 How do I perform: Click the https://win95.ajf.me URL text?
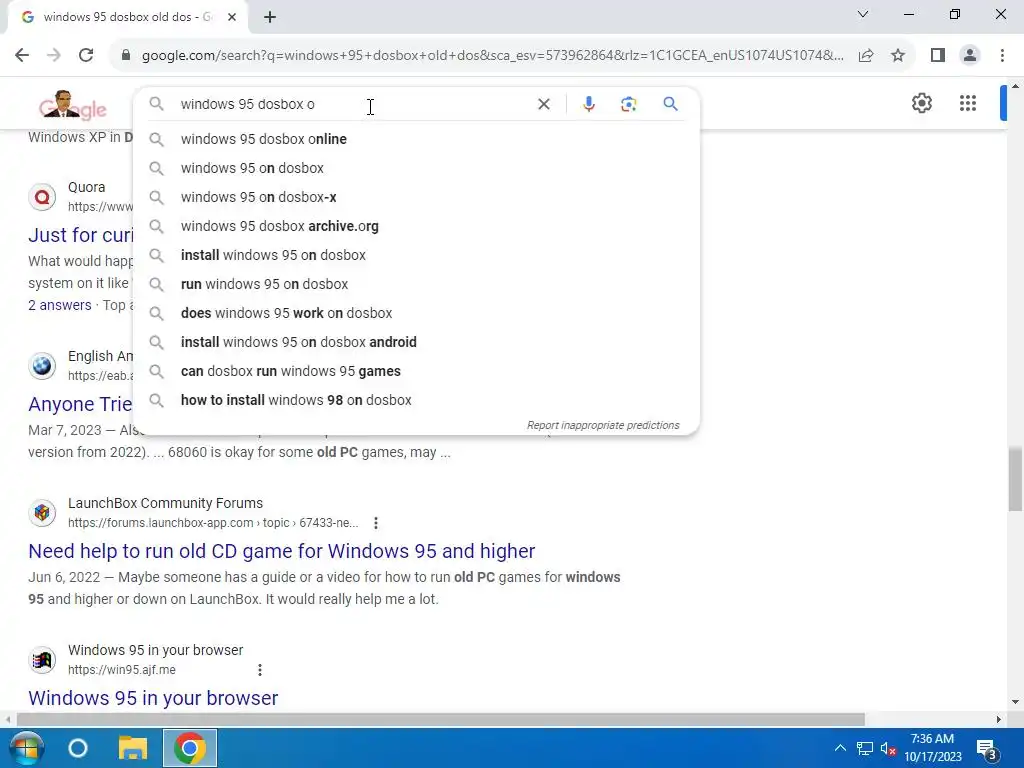coord(121,670)
